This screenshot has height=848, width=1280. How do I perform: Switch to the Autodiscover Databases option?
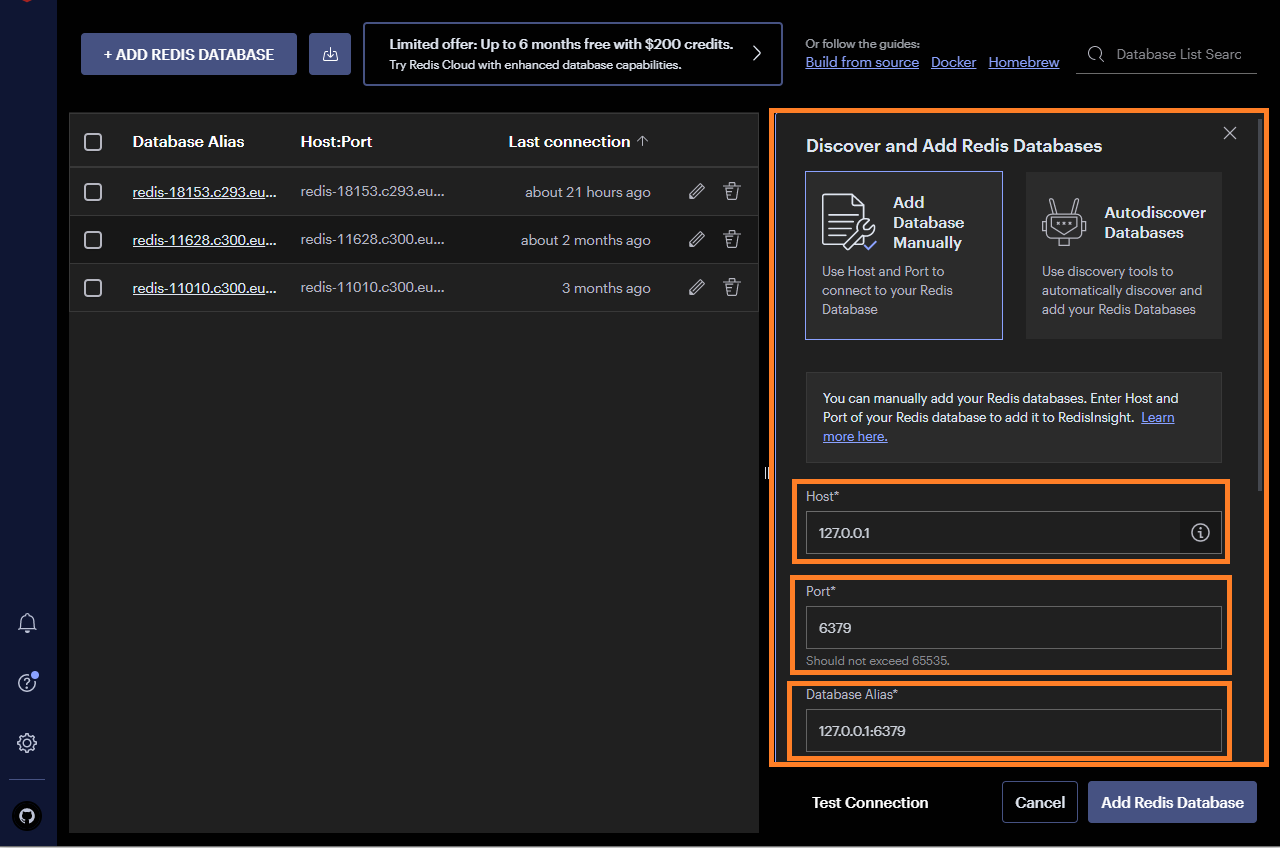tap(1123, 255)
